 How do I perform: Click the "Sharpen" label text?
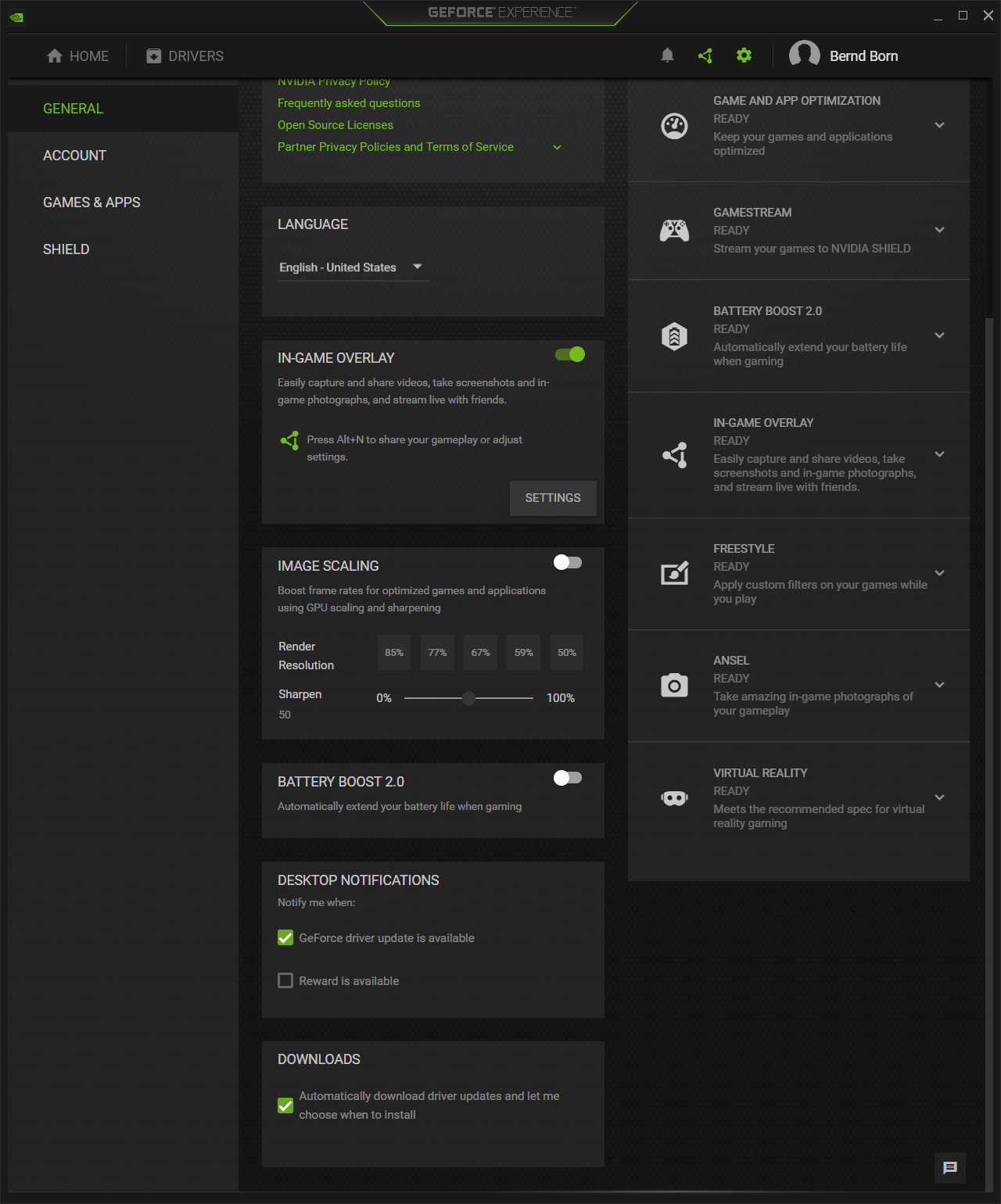coord(300,694)
